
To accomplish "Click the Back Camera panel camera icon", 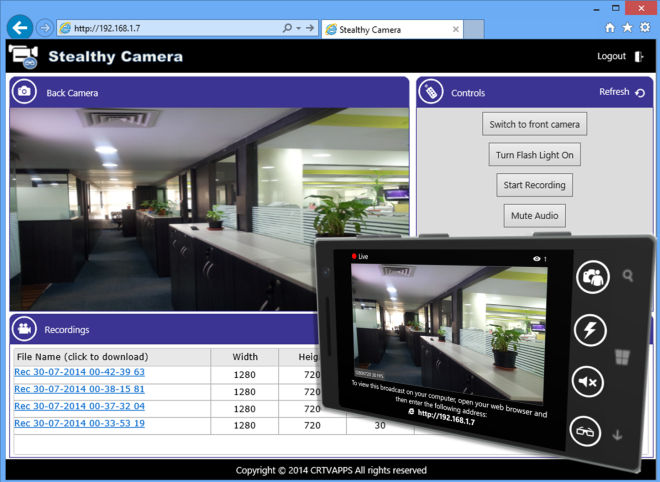I will pos(24,91).
